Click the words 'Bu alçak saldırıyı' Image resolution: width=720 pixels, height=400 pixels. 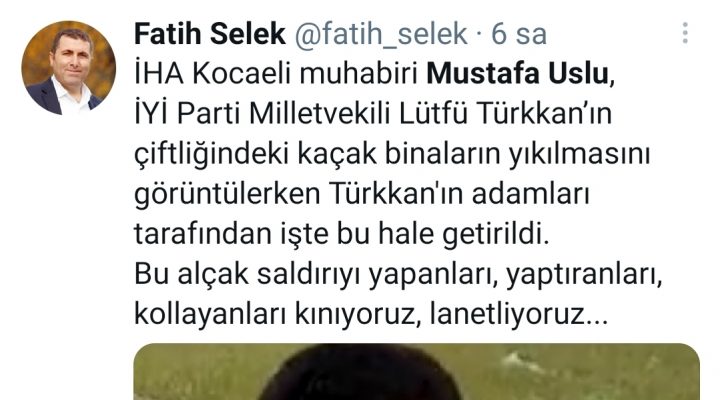248,275
